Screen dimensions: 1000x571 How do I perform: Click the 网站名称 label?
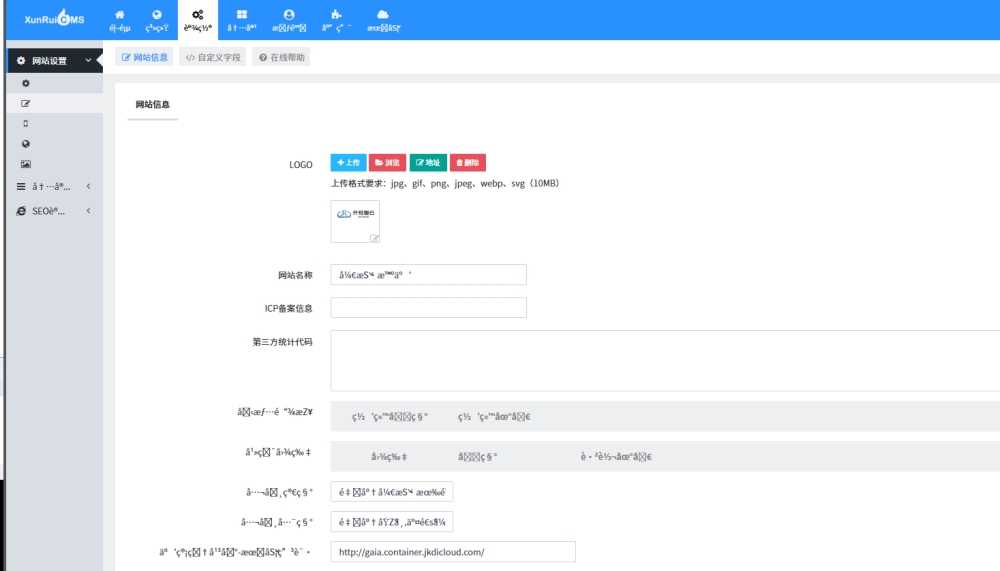[x=295, y=276]
